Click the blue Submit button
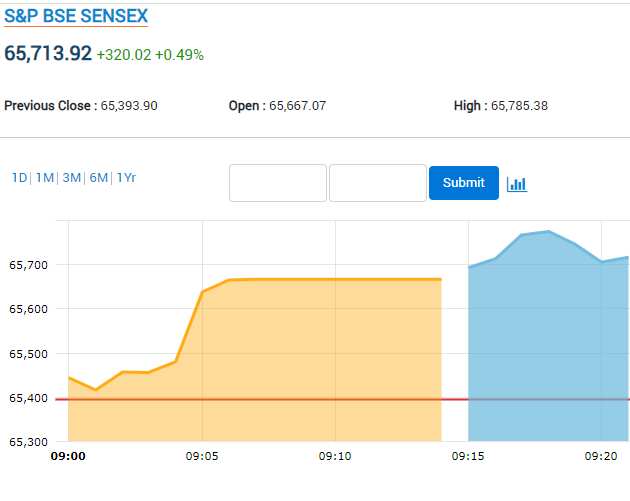 click(x=464, y=183)
